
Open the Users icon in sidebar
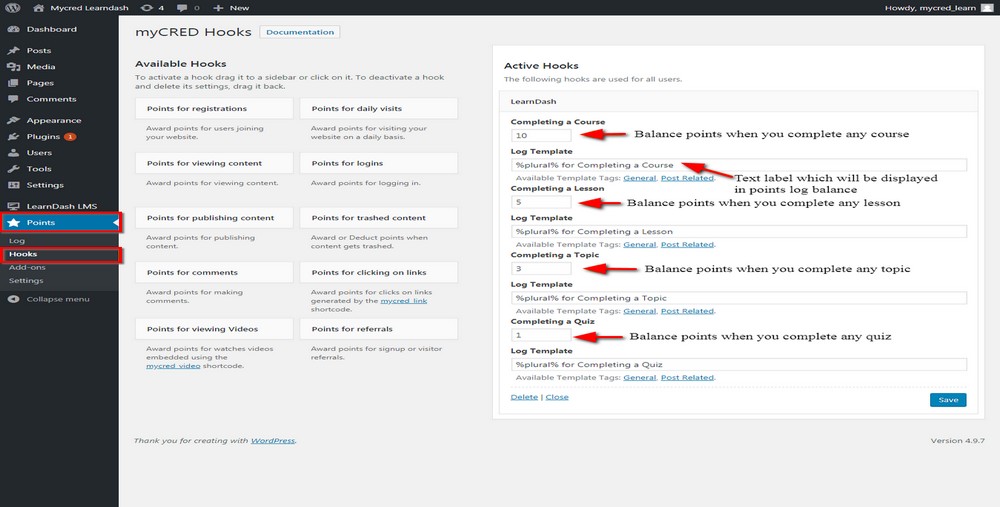click(x=12, y=153)
